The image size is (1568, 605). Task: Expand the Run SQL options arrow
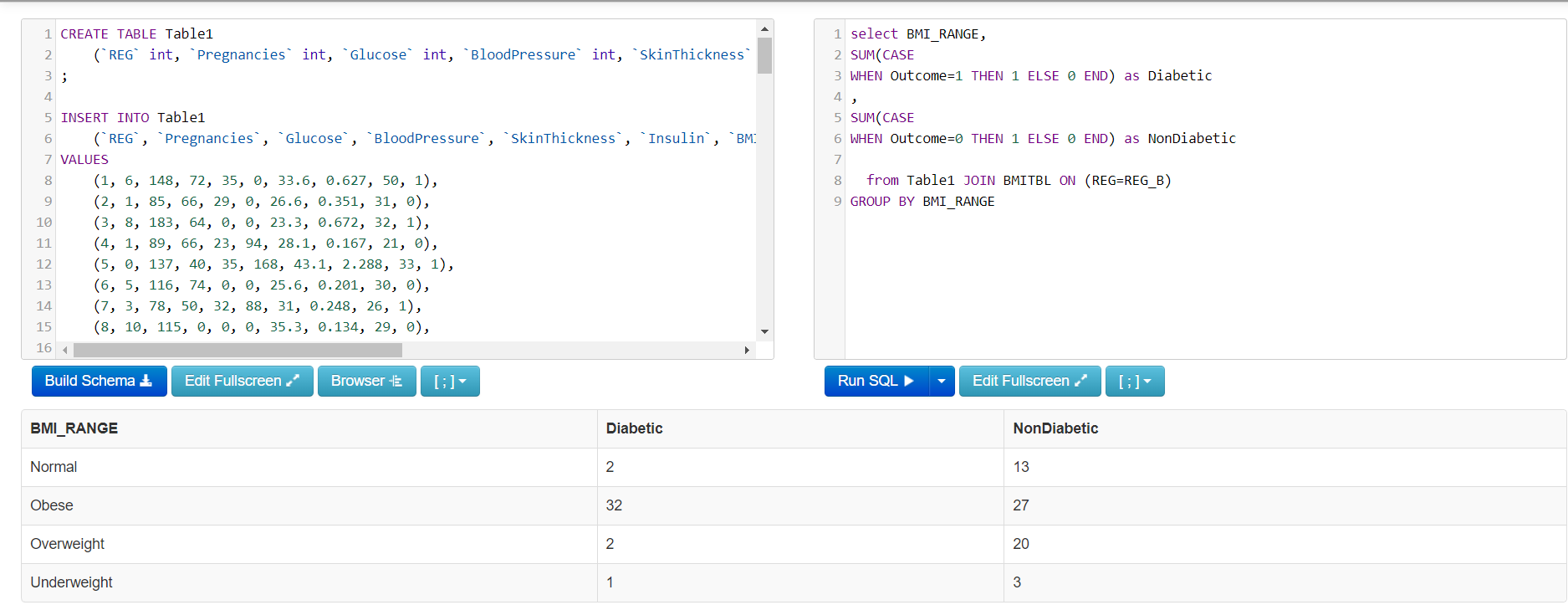[942, 381]
